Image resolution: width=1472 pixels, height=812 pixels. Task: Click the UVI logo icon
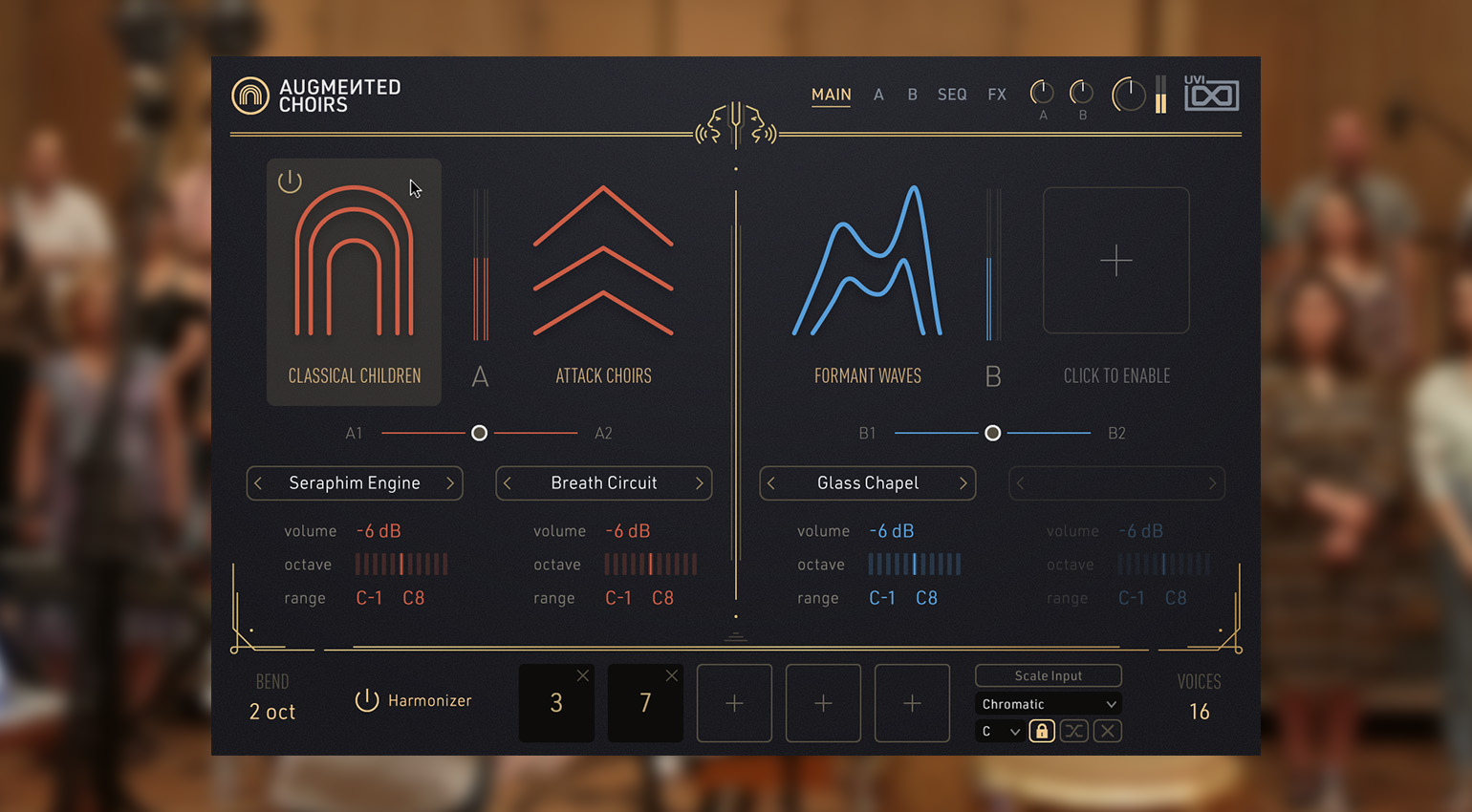coord(1211,95)
